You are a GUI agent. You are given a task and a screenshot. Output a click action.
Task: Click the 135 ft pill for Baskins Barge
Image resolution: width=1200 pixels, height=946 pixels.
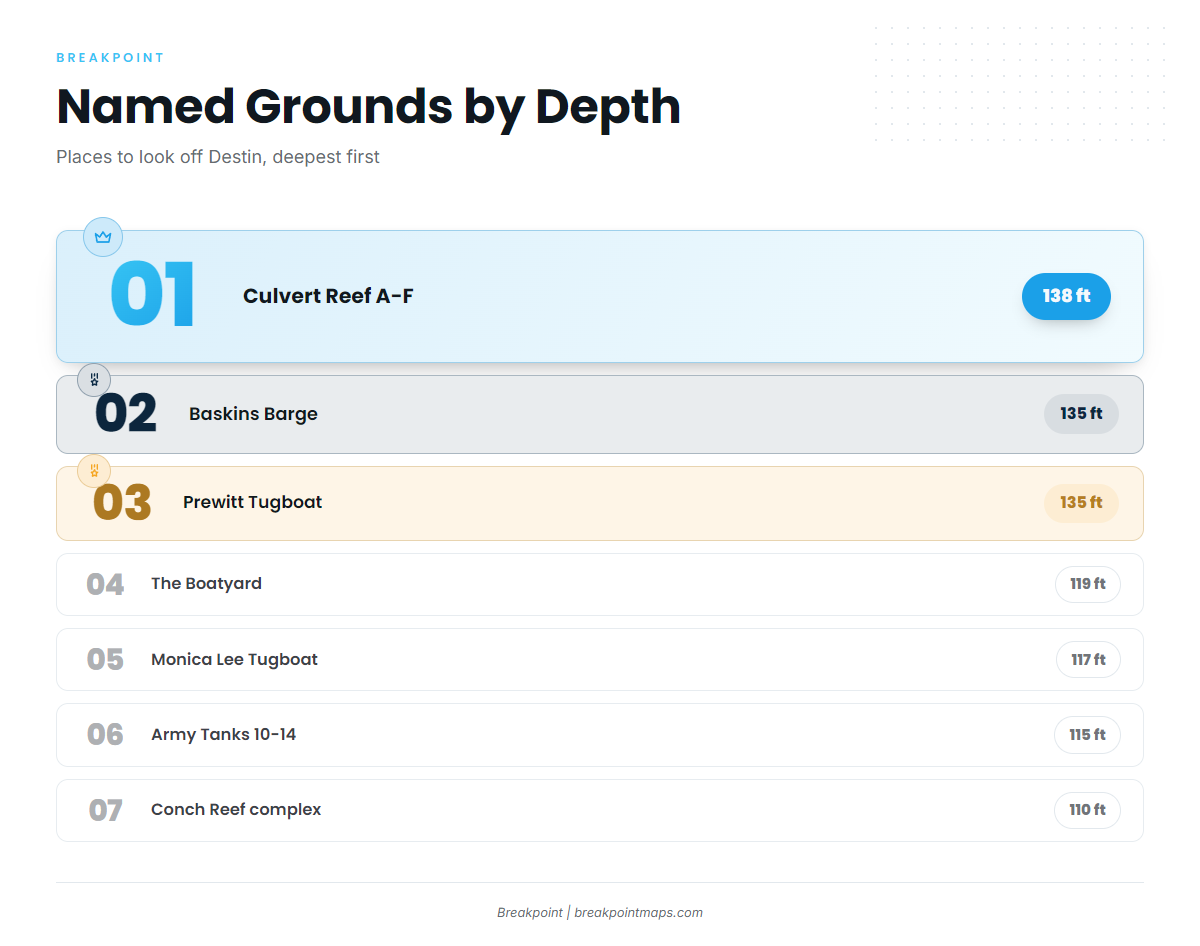[1081, 414]
